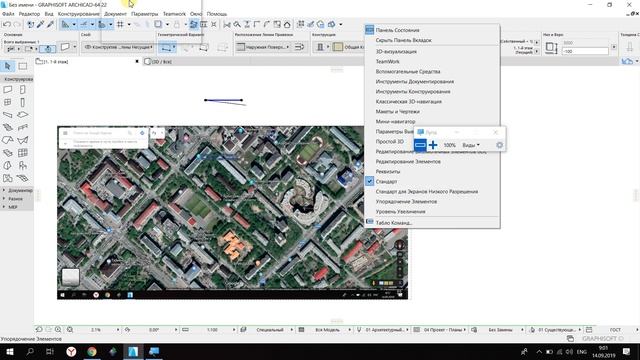The height and width of the screenshot is (360, 640).
Task: Open ArchiCAD from the Windows taskbar
Action: (x=133, y=351)
